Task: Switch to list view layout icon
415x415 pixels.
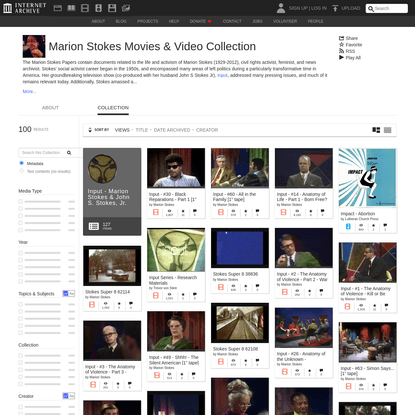Action: pyautogui.click(x=387, y=130)
